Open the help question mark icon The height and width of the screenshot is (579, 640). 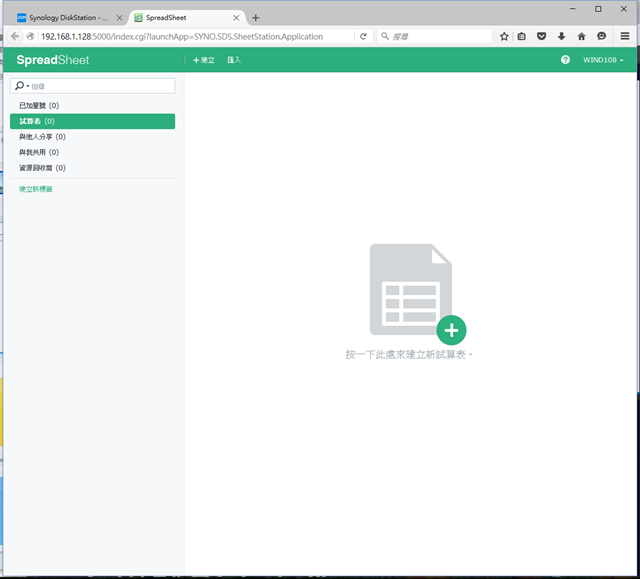point(565,60)
